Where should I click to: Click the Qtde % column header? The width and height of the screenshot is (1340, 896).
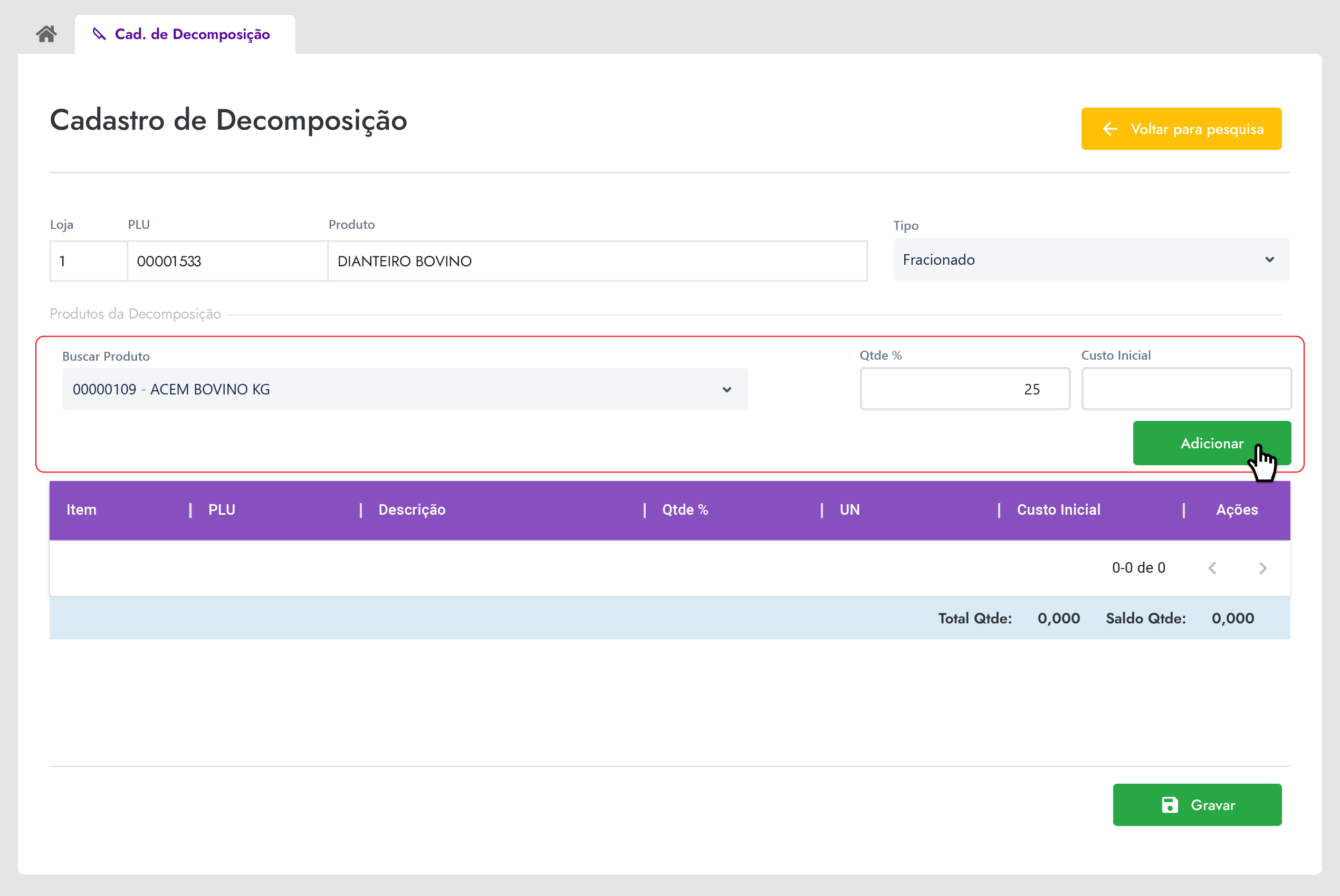tap(685, 510)
